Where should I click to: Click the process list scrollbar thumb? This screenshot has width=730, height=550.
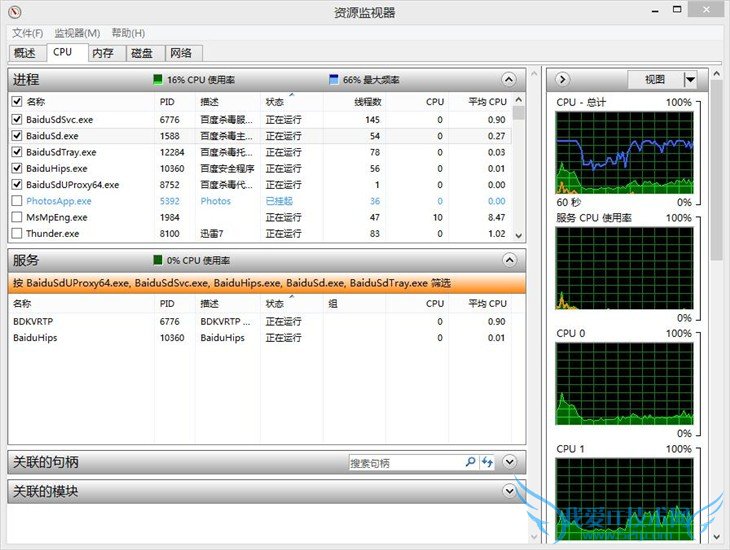(519, 113)
